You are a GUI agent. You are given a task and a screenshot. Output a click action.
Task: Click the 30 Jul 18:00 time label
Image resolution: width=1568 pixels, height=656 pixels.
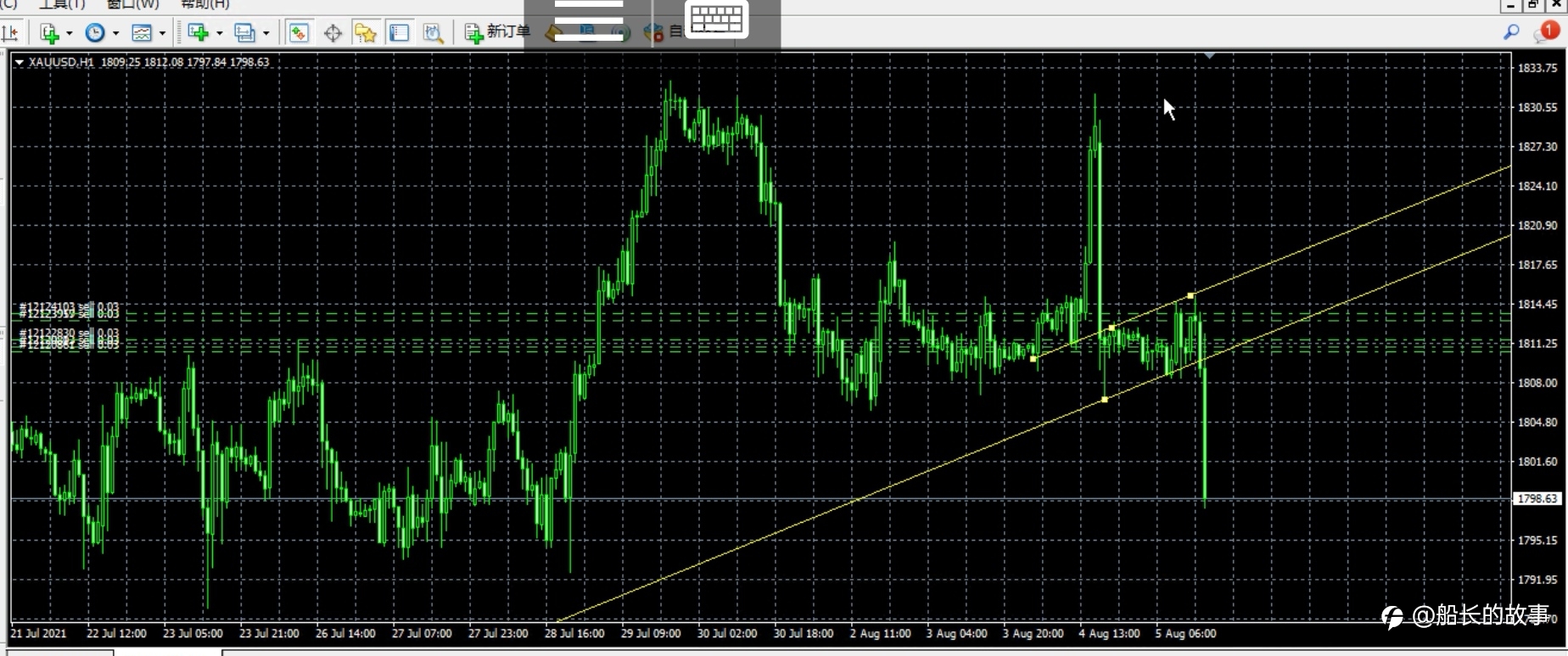804,633
